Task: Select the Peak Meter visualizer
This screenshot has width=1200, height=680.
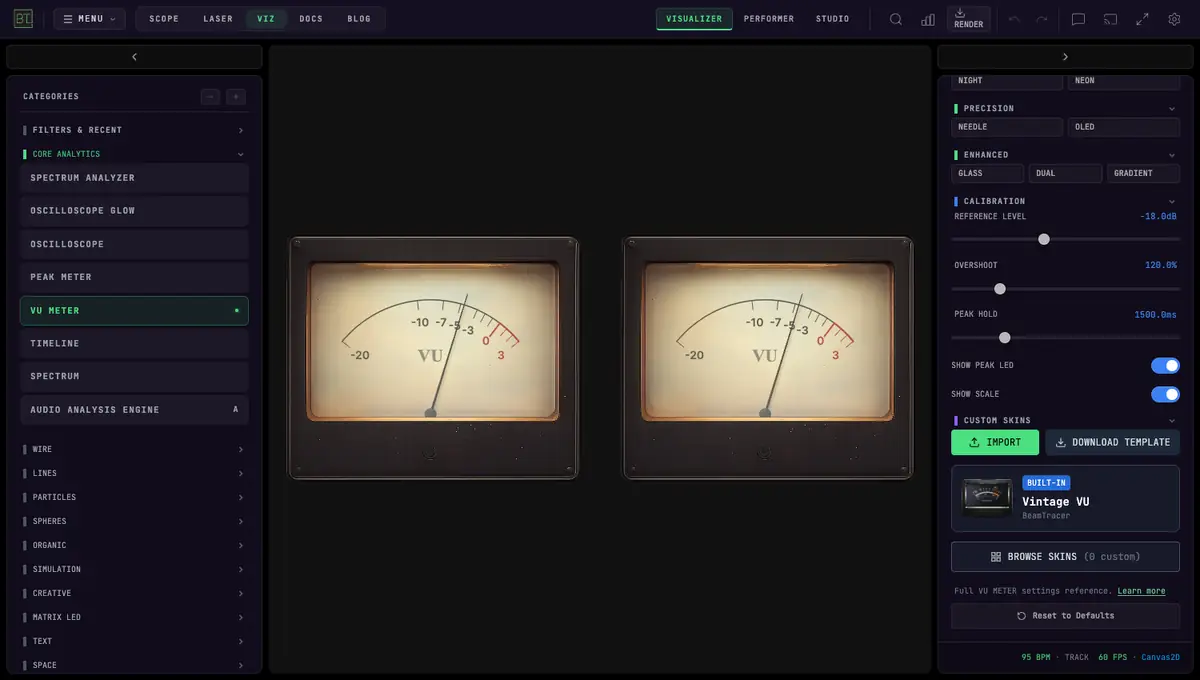Action: coord(134,277)
